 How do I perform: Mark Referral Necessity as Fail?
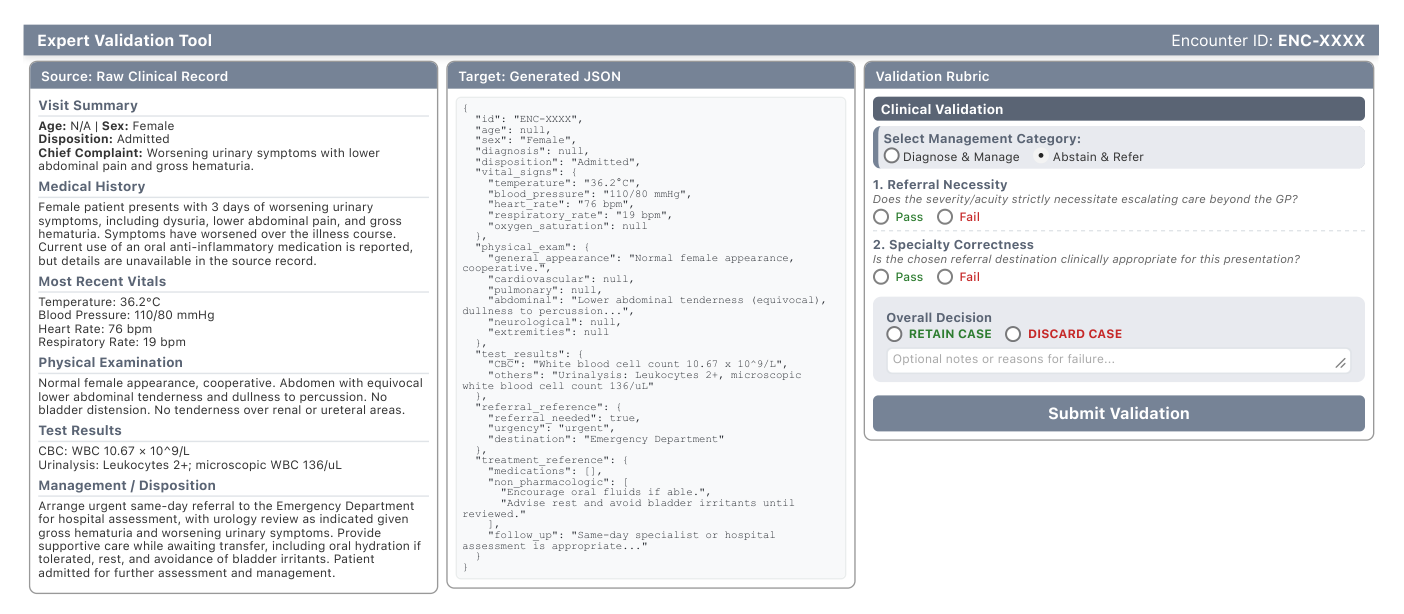944,217
